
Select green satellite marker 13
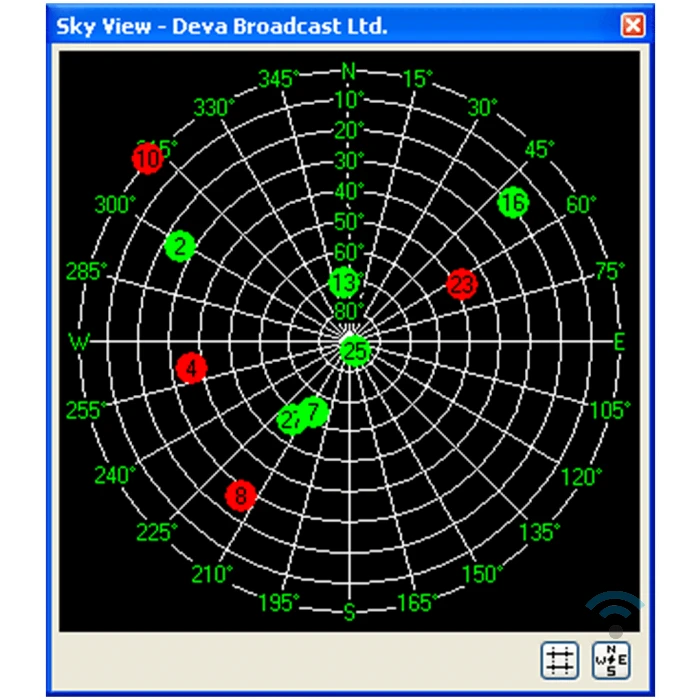[344, 282]
